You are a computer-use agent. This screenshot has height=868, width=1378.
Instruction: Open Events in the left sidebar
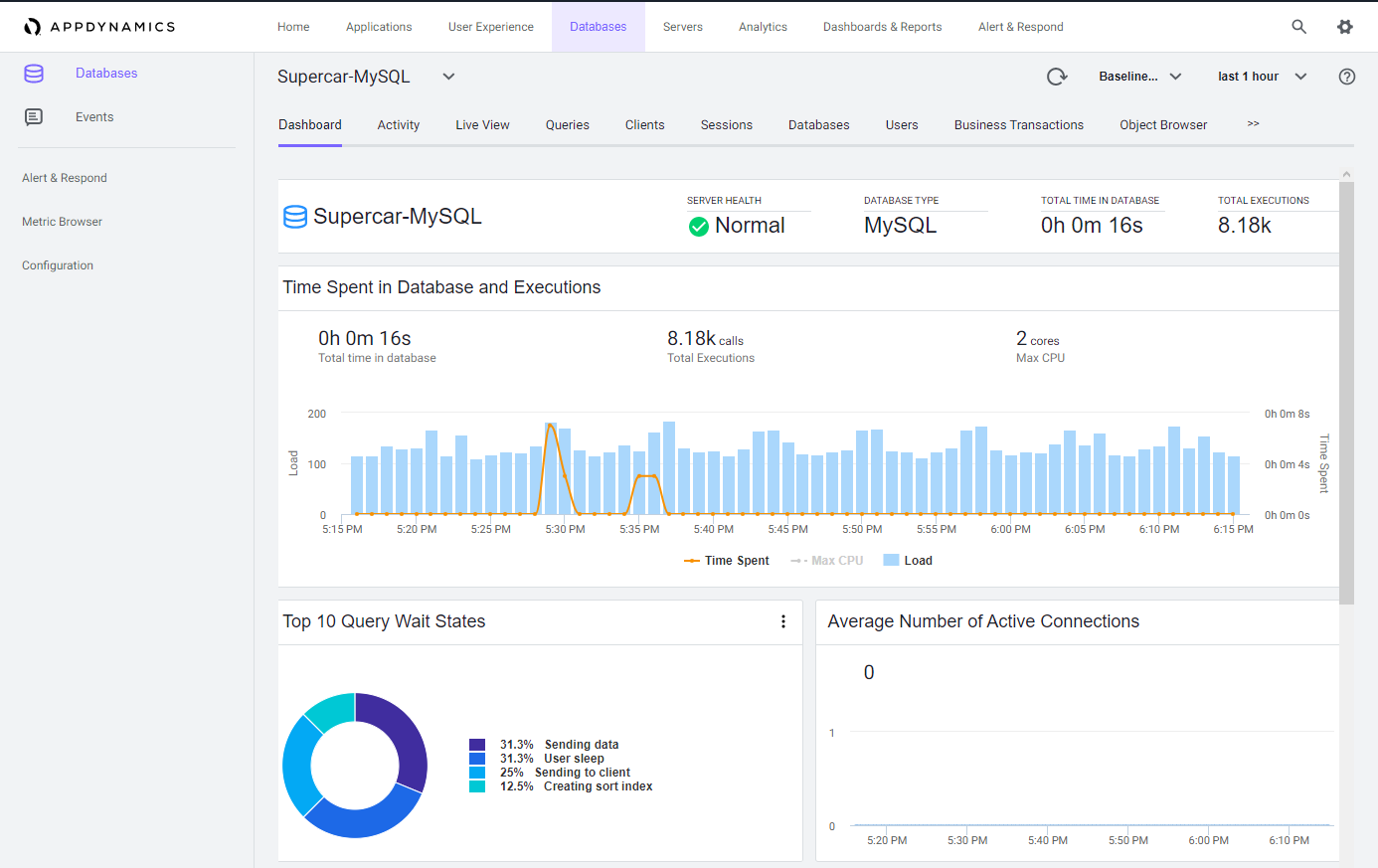94,117
